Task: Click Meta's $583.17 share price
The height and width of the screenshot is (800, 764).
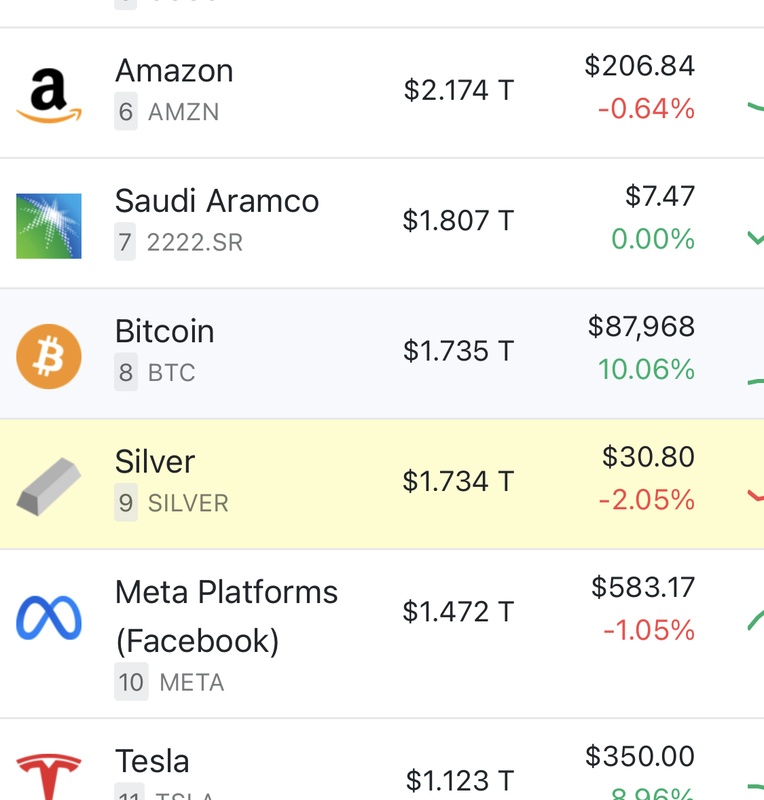Action: click(643, 587)
